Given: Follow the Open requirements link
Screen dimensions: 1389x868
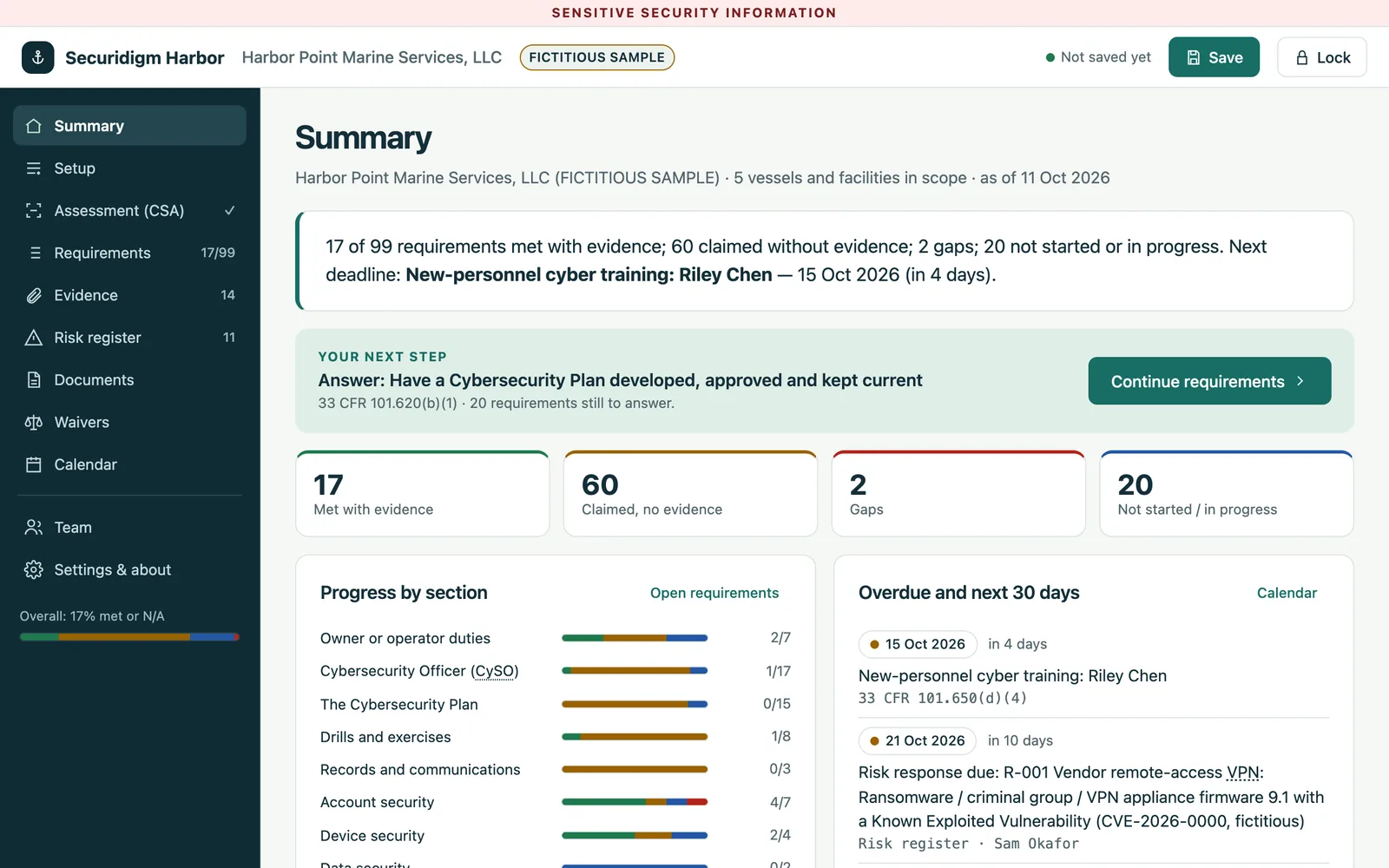Looking at the screenshot, I should point(714,593).
